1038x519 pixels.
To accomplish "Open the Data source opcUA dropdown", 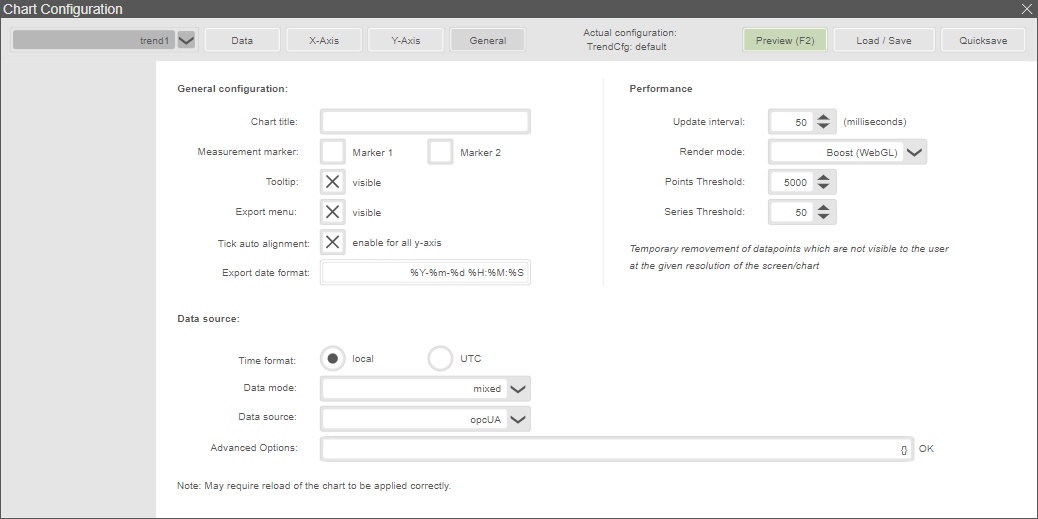I will pyautogui.click(x=518, y=420).
